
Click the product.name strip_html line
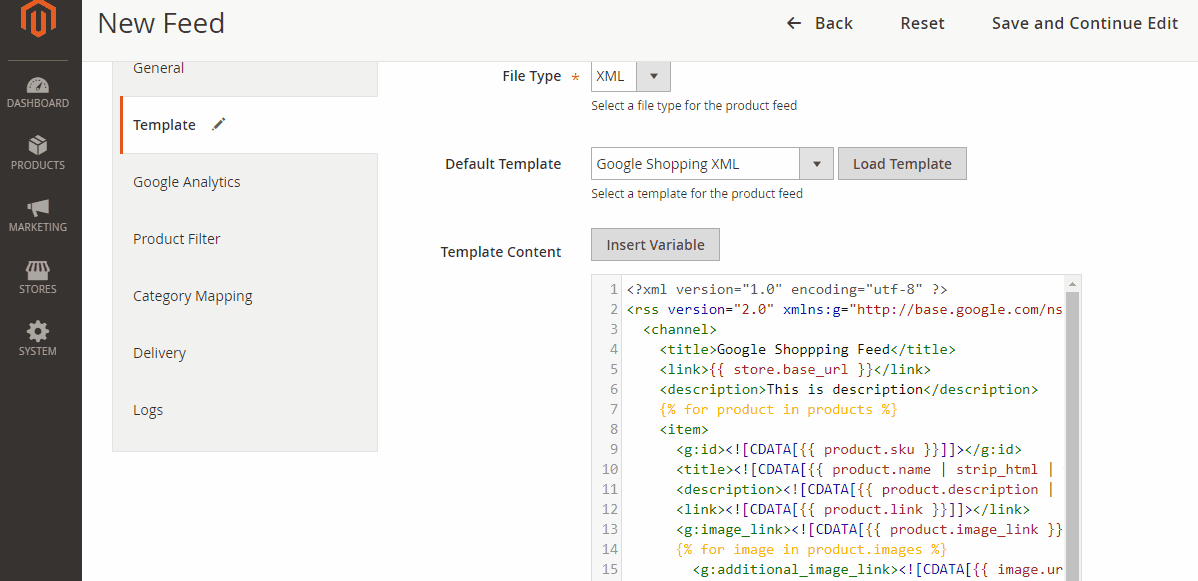866,469
